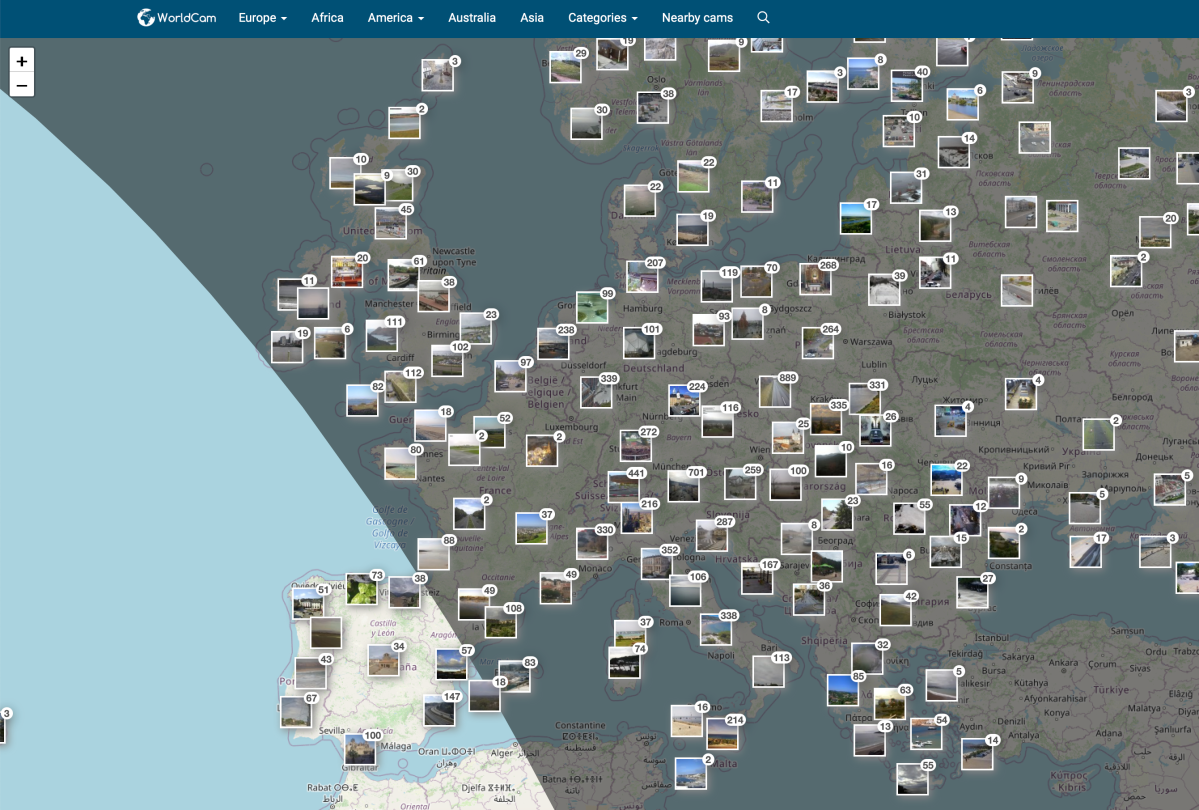
Task: Open the Asia section link
Action: coord(532,18)
